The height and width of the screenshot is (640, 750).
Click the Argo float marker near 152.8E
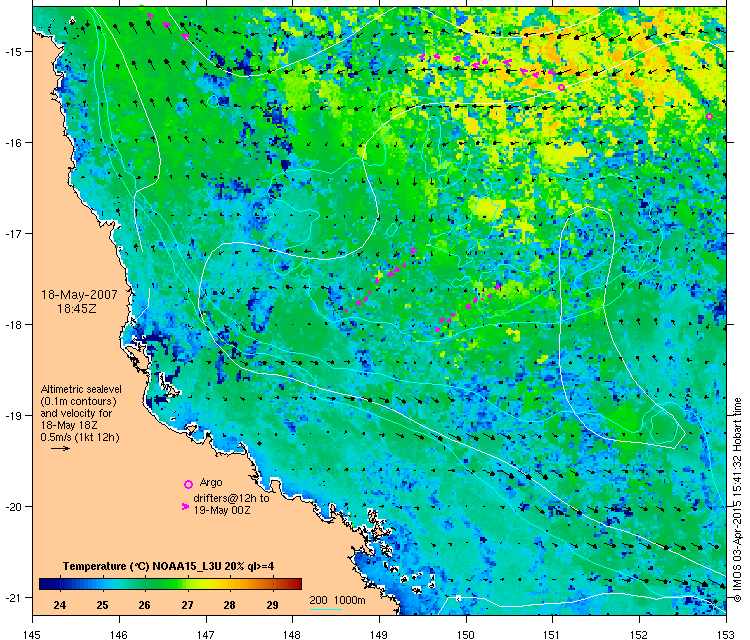coord(709,116)
